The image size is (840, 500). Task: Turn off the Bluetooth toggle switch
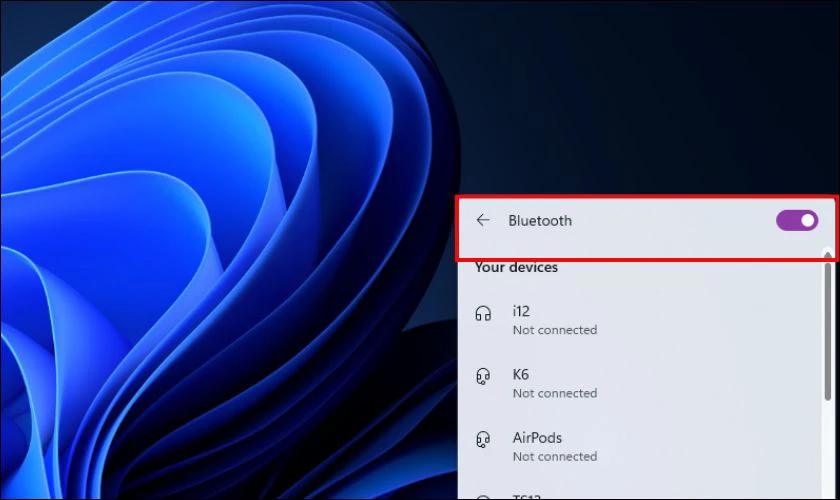(x=797, y=221)
